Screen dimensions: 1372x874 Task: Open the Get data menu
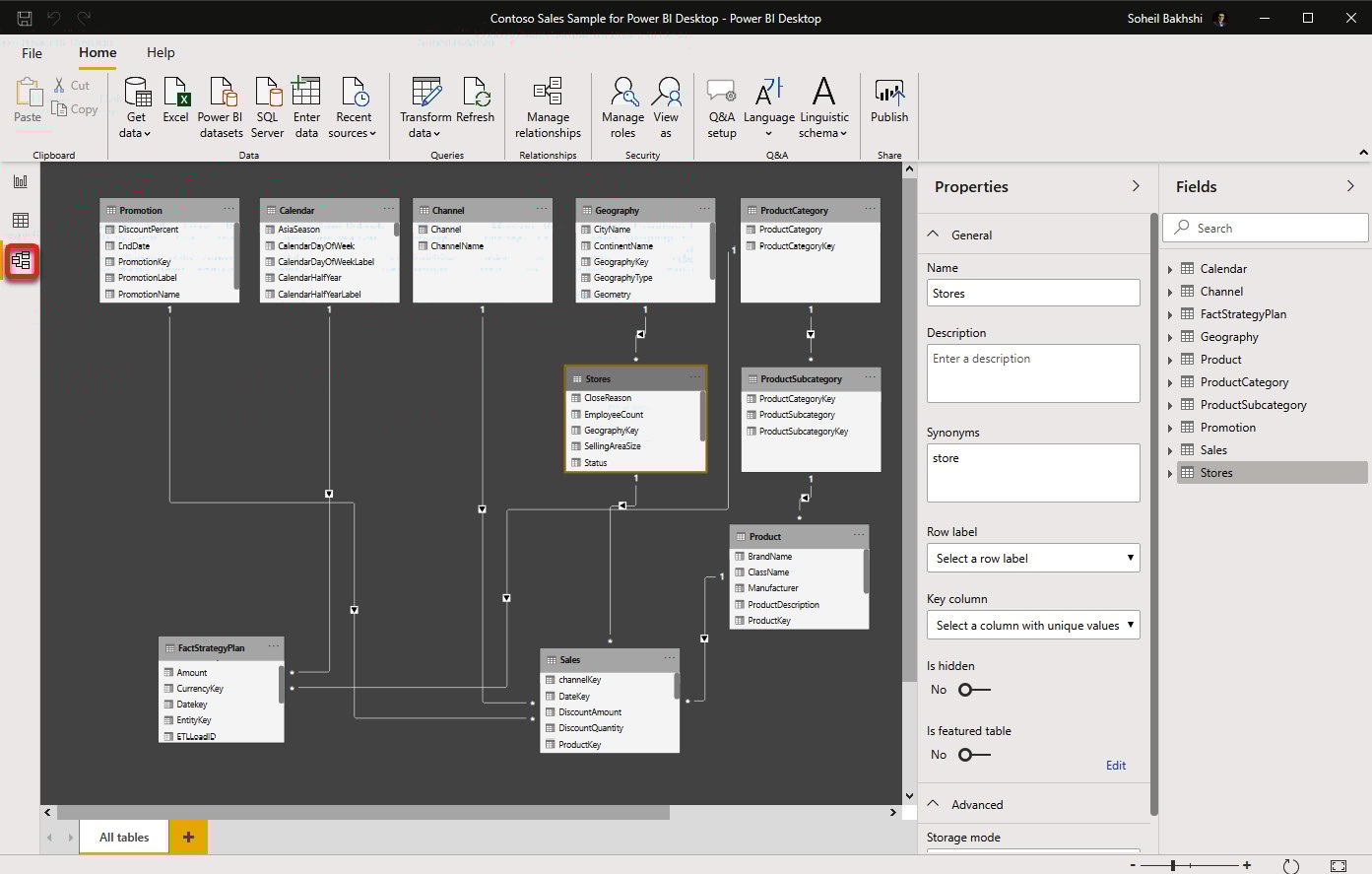click(136, 107)
